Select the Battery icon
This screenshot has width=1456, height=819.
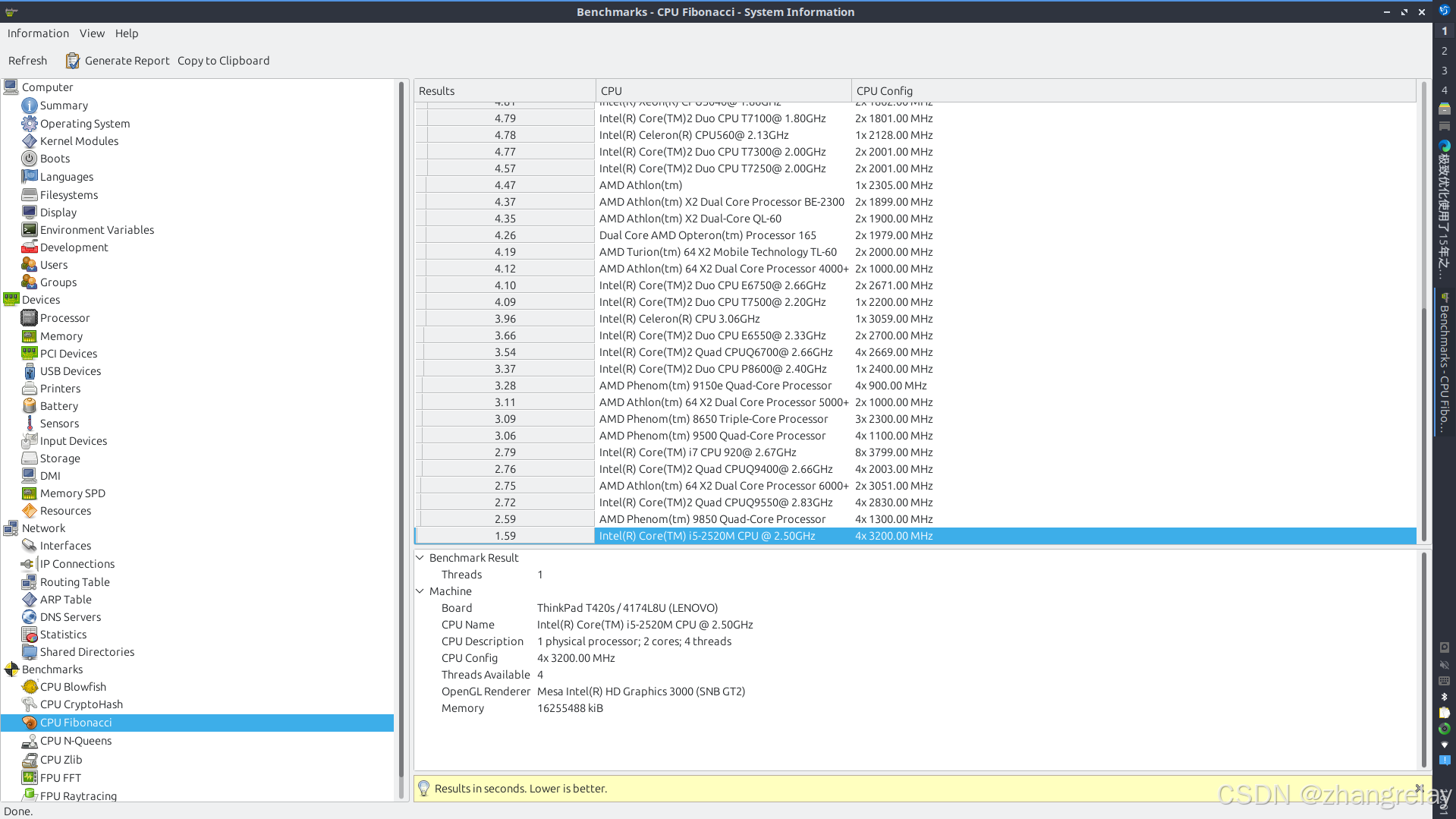coord(30,406)
